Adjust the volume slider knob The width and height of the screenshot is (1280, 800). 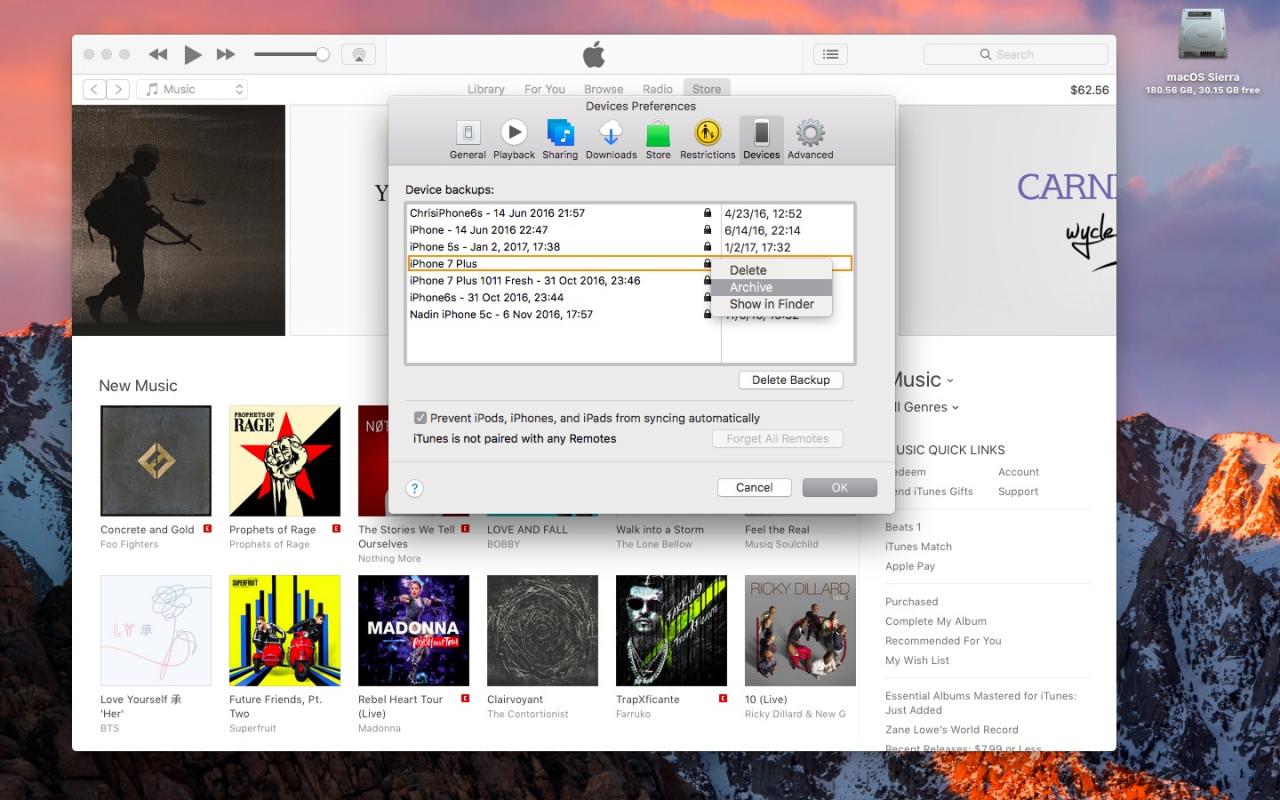click(322, 54)
